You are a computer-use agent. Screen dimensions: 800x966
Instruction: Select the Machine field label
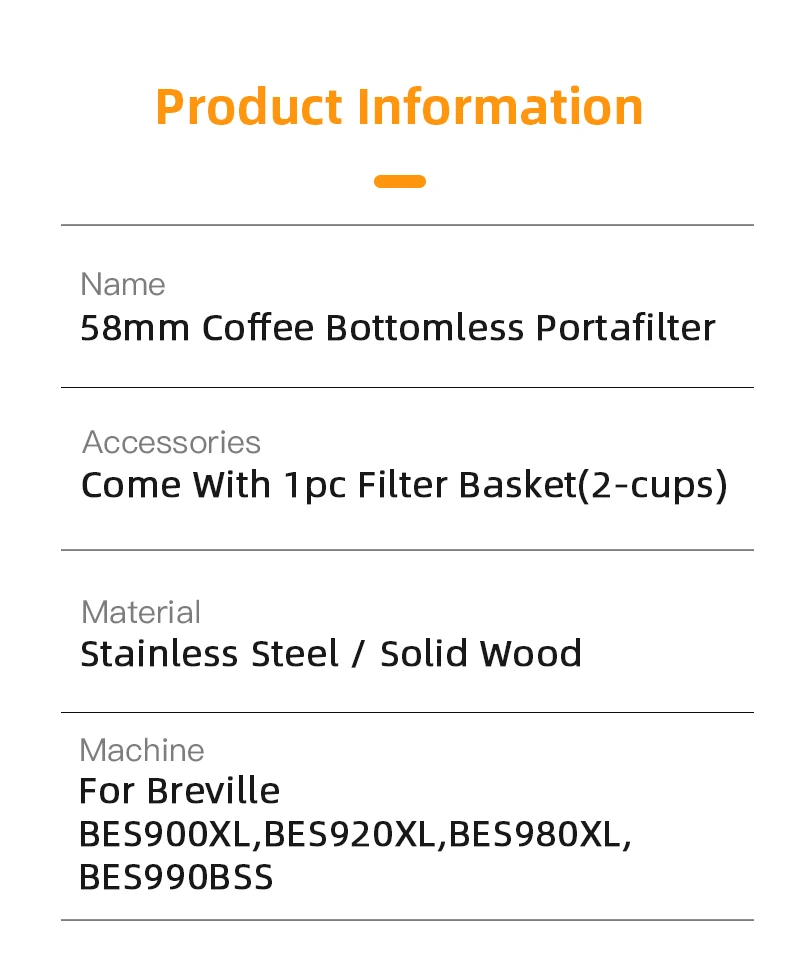coord(142,750)
